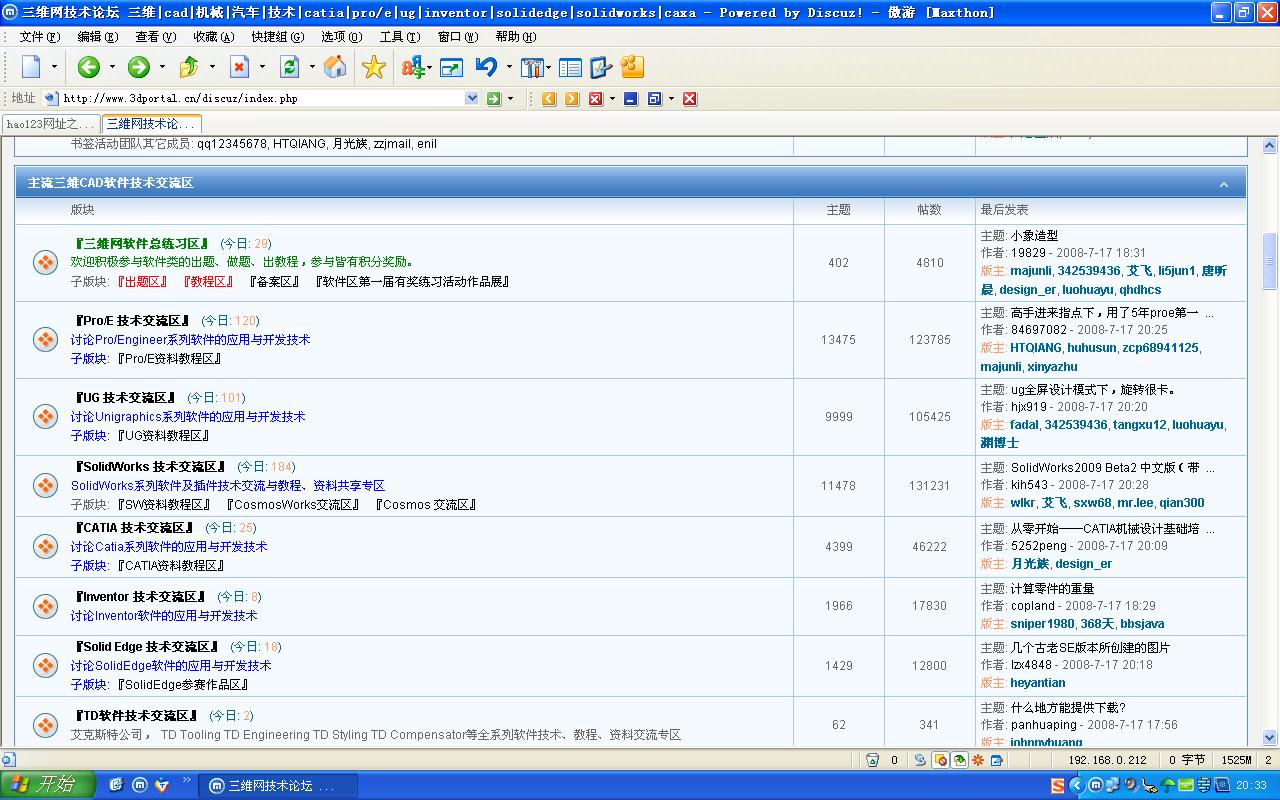
Task: Click the address bar URL field
Action: [x=262, y=98]
